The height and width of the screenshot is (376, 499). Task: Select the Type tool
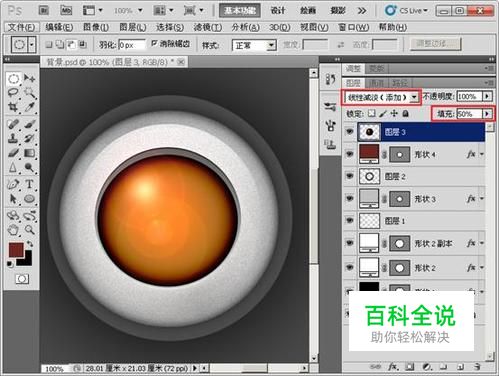29,184
